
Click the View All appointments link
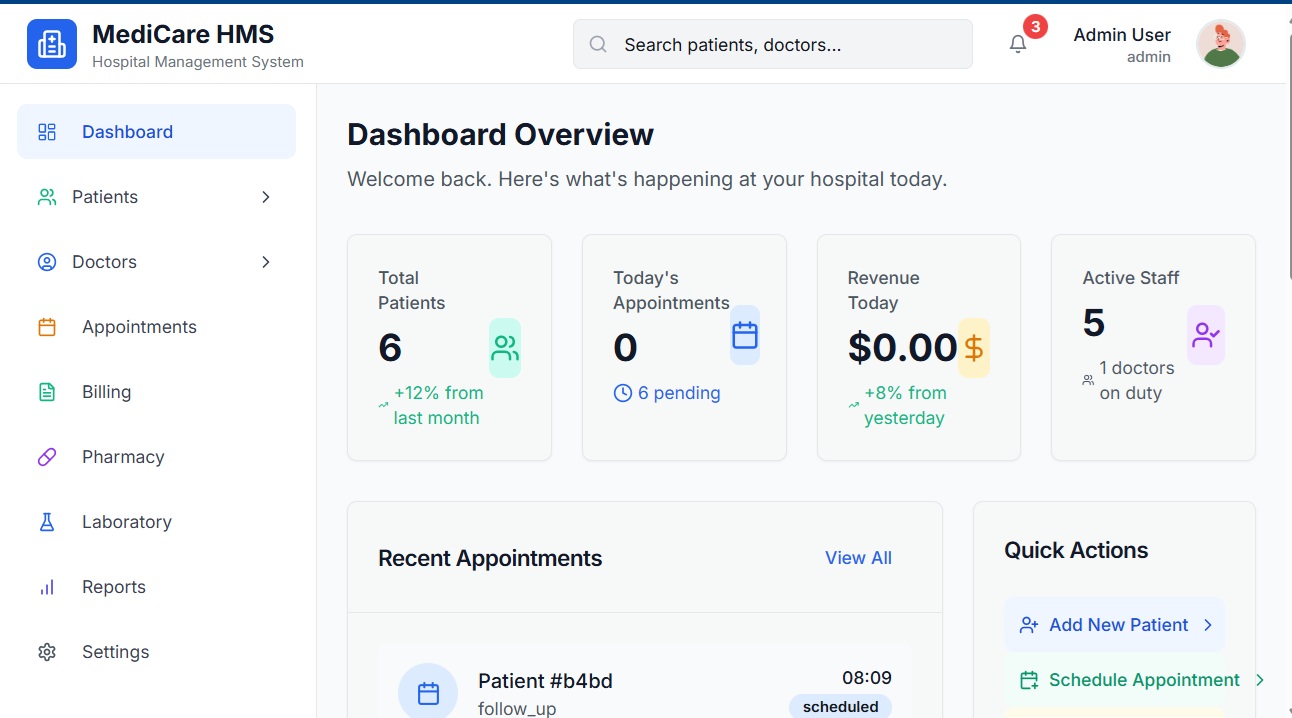click(858, 558)
